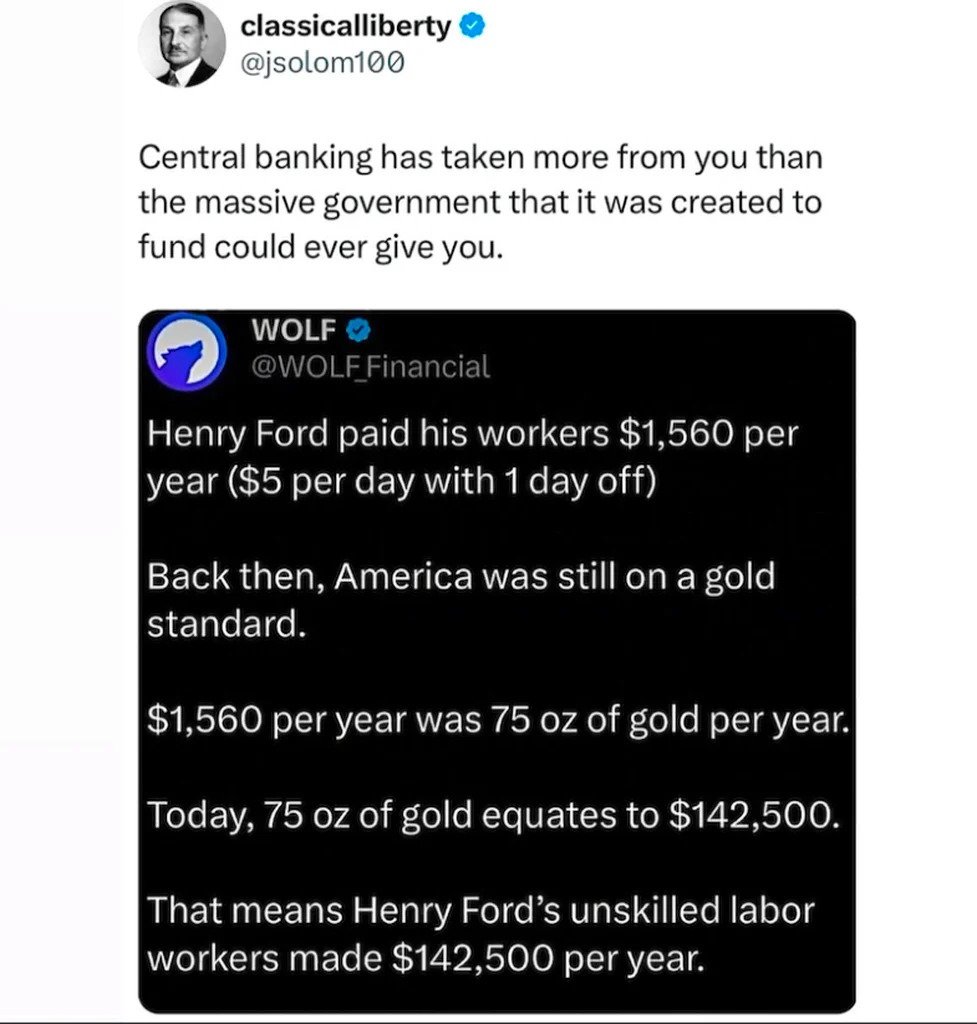
Task: Open the @WOLF_Financial handle
Action: (369, 368)
